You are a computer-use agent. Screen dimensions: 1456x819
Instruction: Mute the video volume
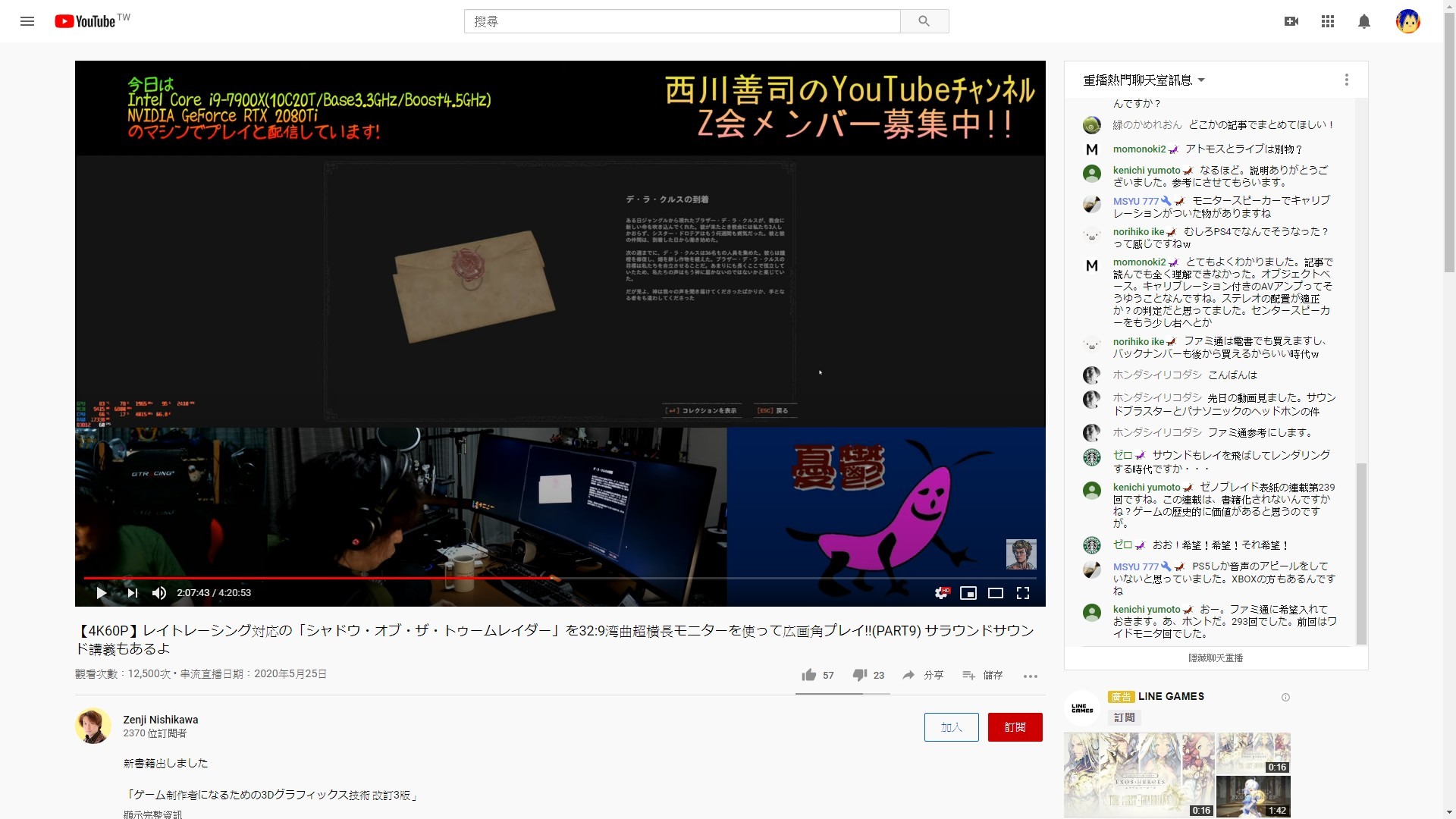pos(158,593)
